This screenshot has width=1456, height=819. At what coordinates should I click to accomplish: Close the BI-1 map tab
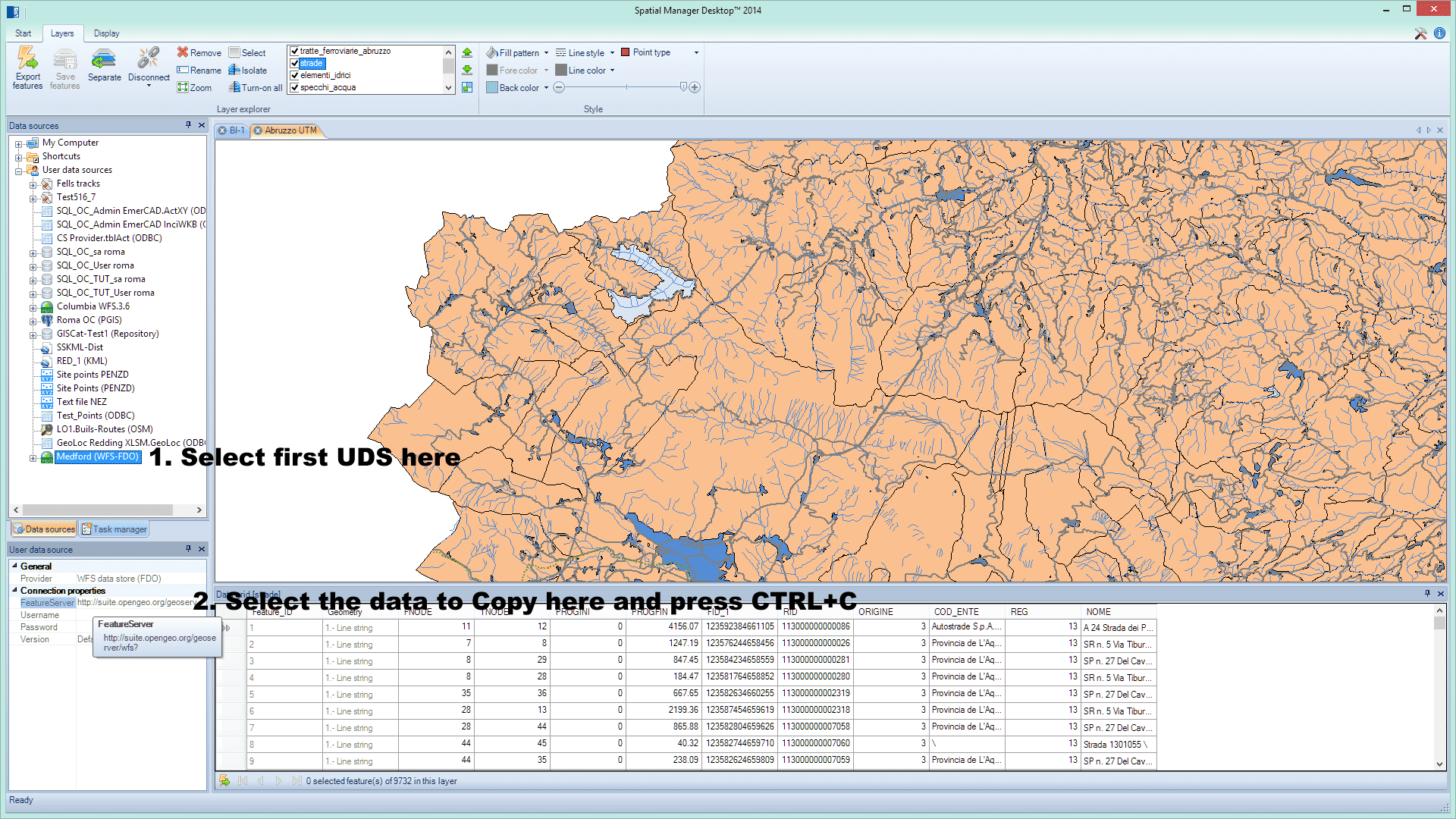pyautogui.click(x=222, y=130)
